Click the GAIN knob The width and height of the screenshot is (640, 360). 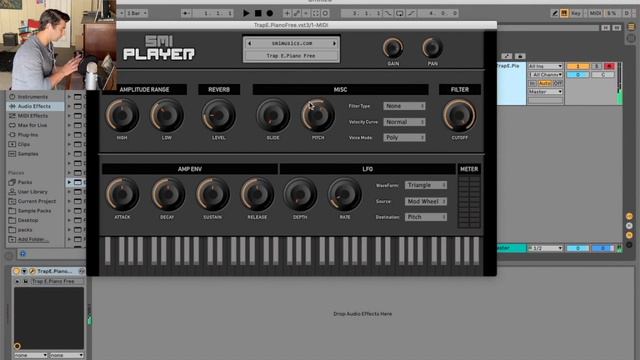point(393,48)
